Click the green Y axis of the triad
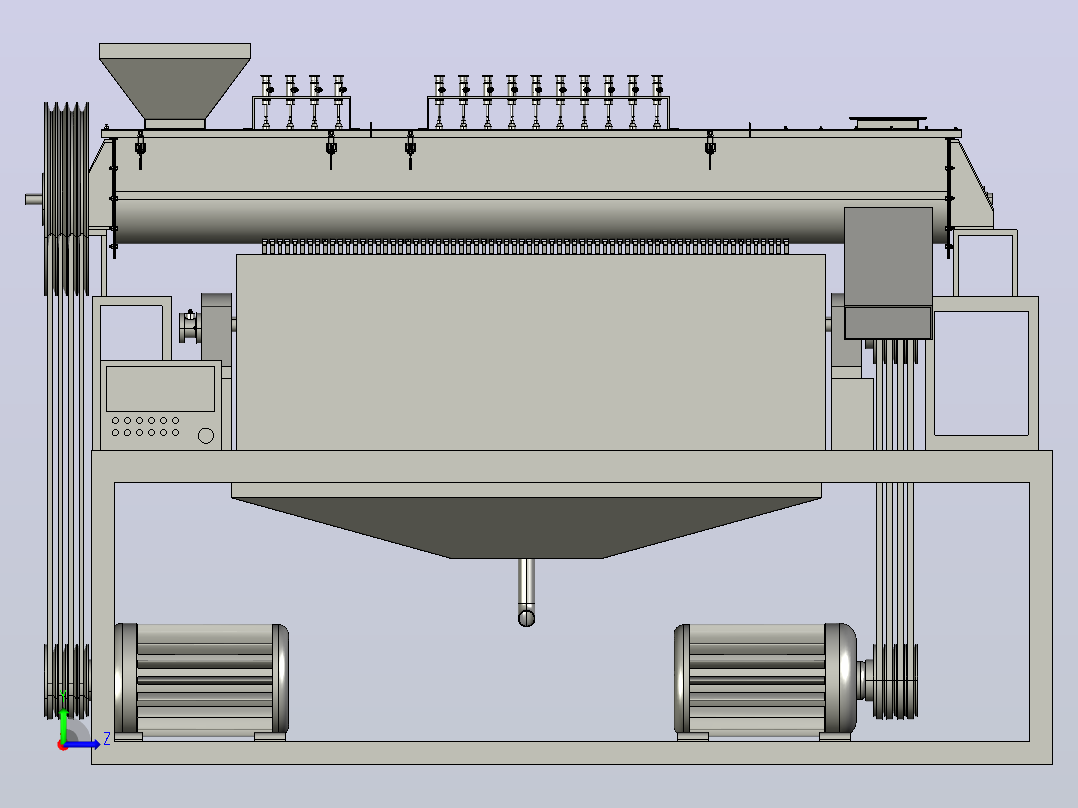This screenshot has width=1078, height=808. 63,725
